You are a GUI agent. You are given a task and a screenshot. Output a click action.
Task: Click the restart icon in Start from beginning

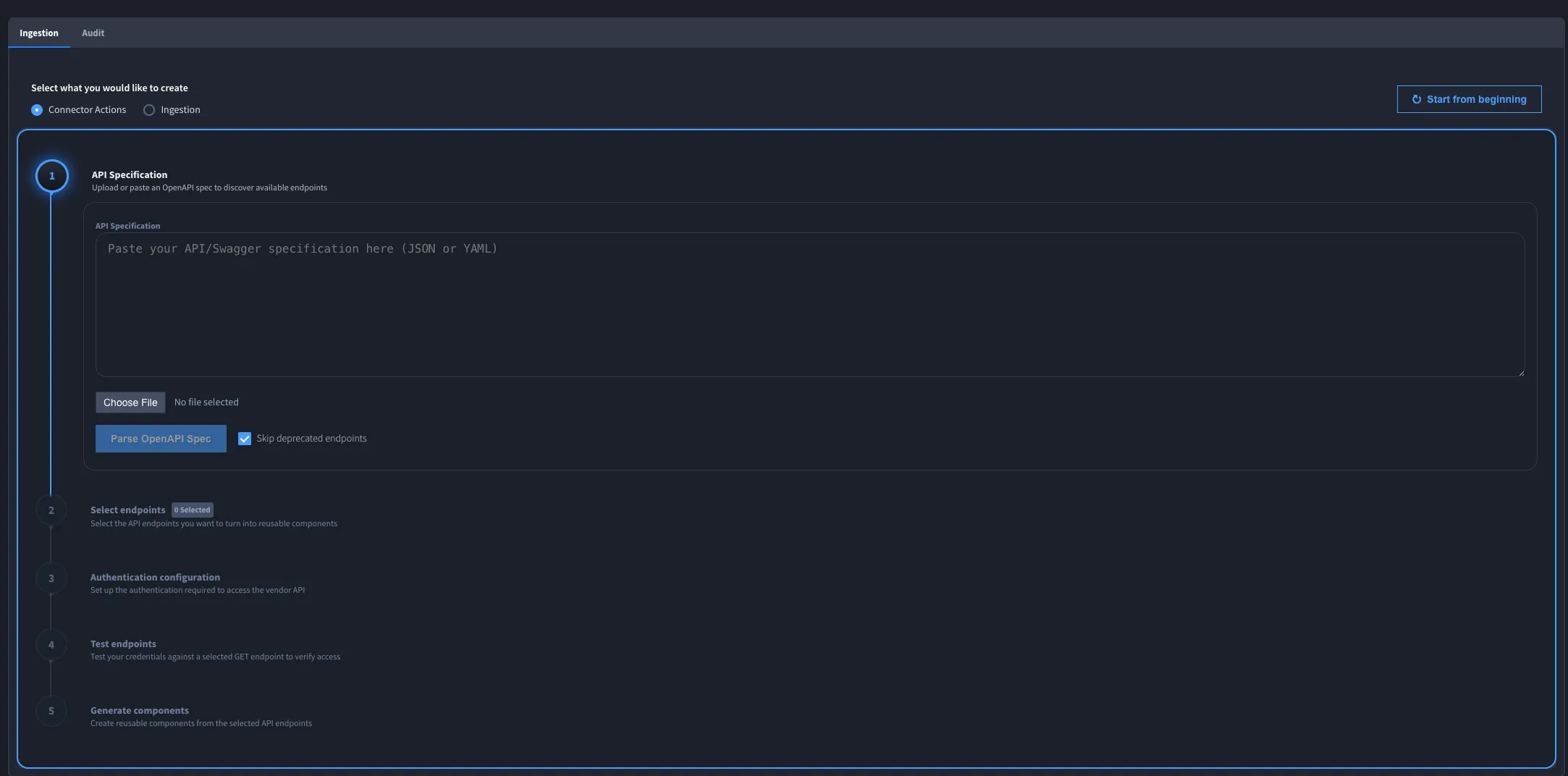[1417, 99]
